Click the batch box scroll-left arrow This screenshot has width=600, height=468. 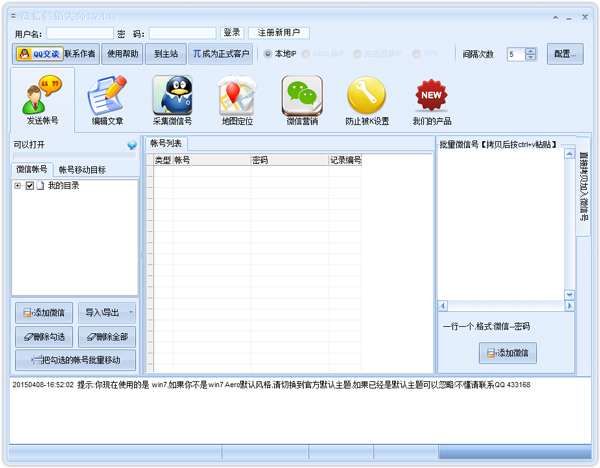pyautogui.click(x=443, y=306)
